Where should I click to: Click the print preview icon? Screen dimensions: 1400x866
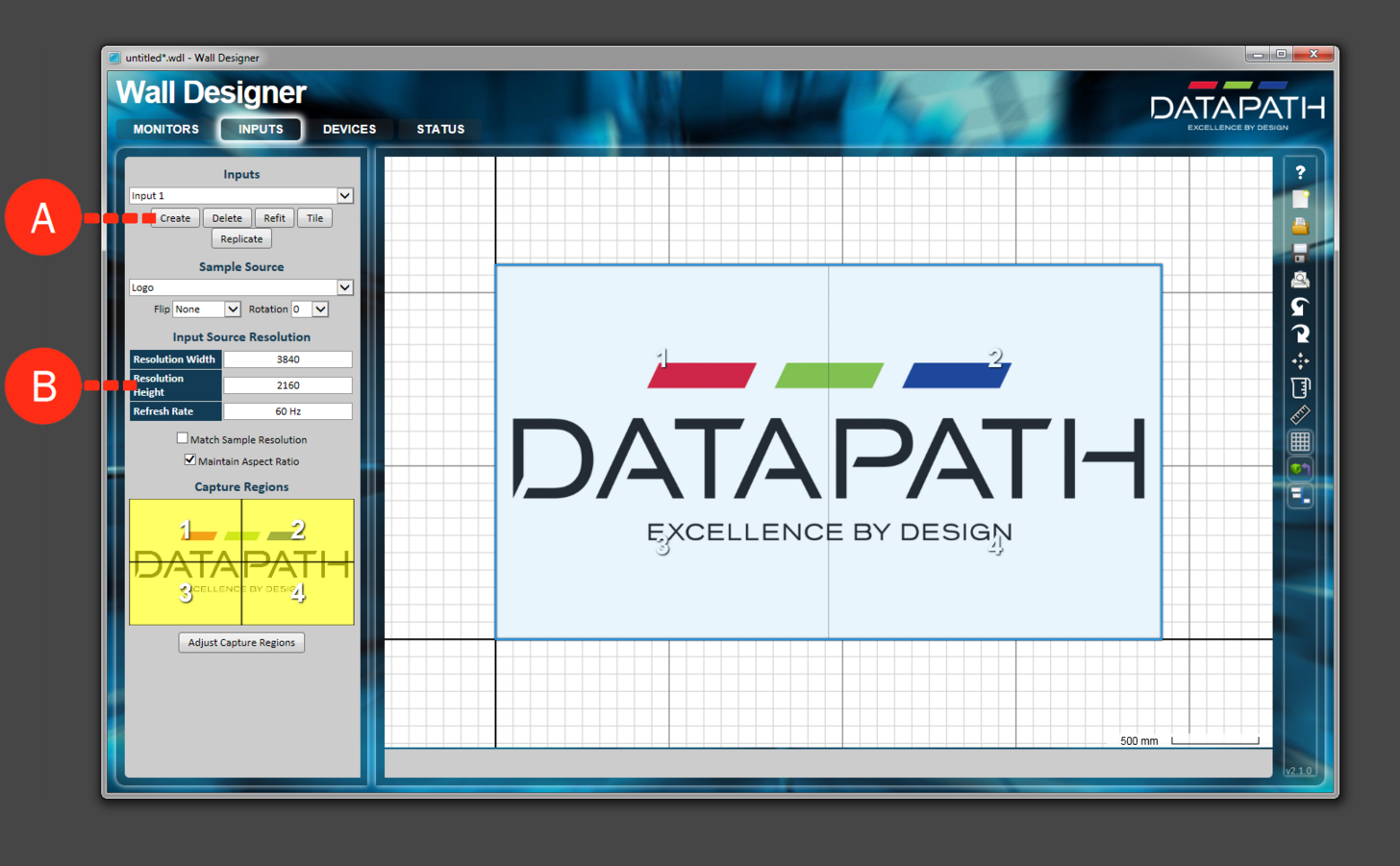pyautogui.click(x=1300, y=280)
